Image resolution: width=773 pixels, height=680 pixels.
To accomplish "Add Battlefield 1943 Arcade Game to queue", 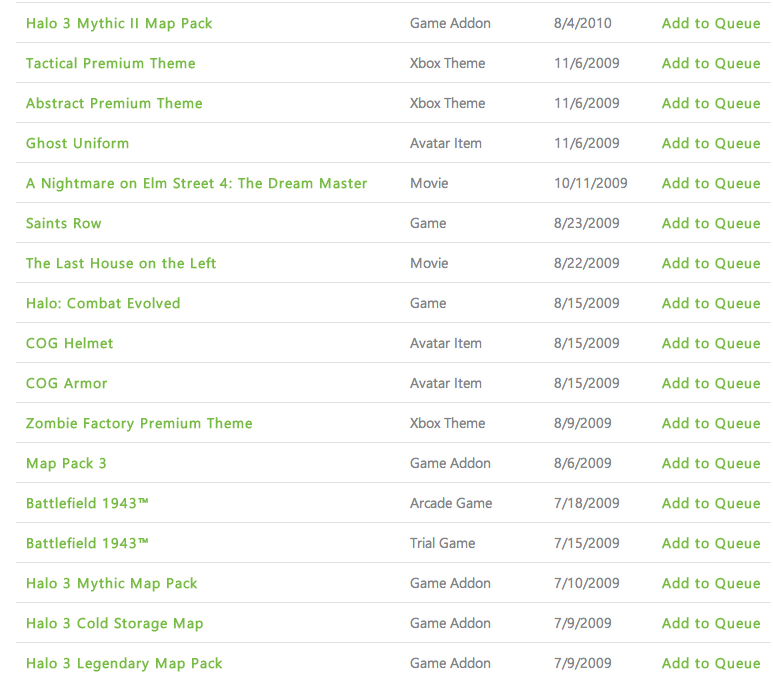I will click(711, 503).
